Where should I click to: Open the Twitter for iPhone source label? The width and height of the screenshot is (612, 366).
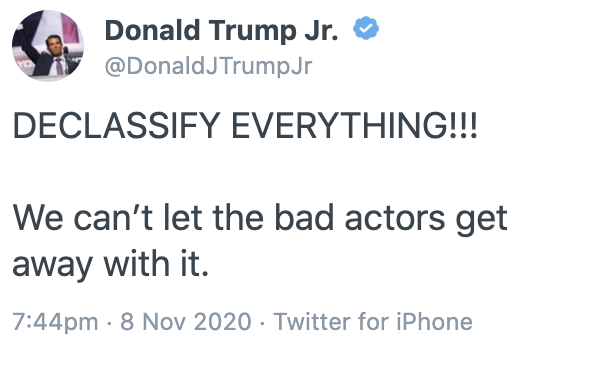tap(373, 322)
